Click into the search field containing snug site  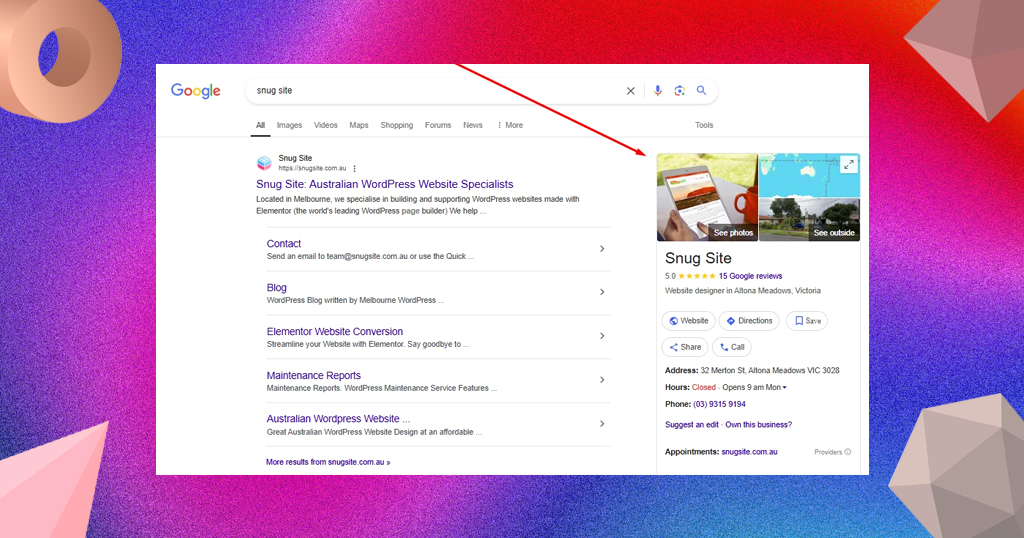coord(434,91)
